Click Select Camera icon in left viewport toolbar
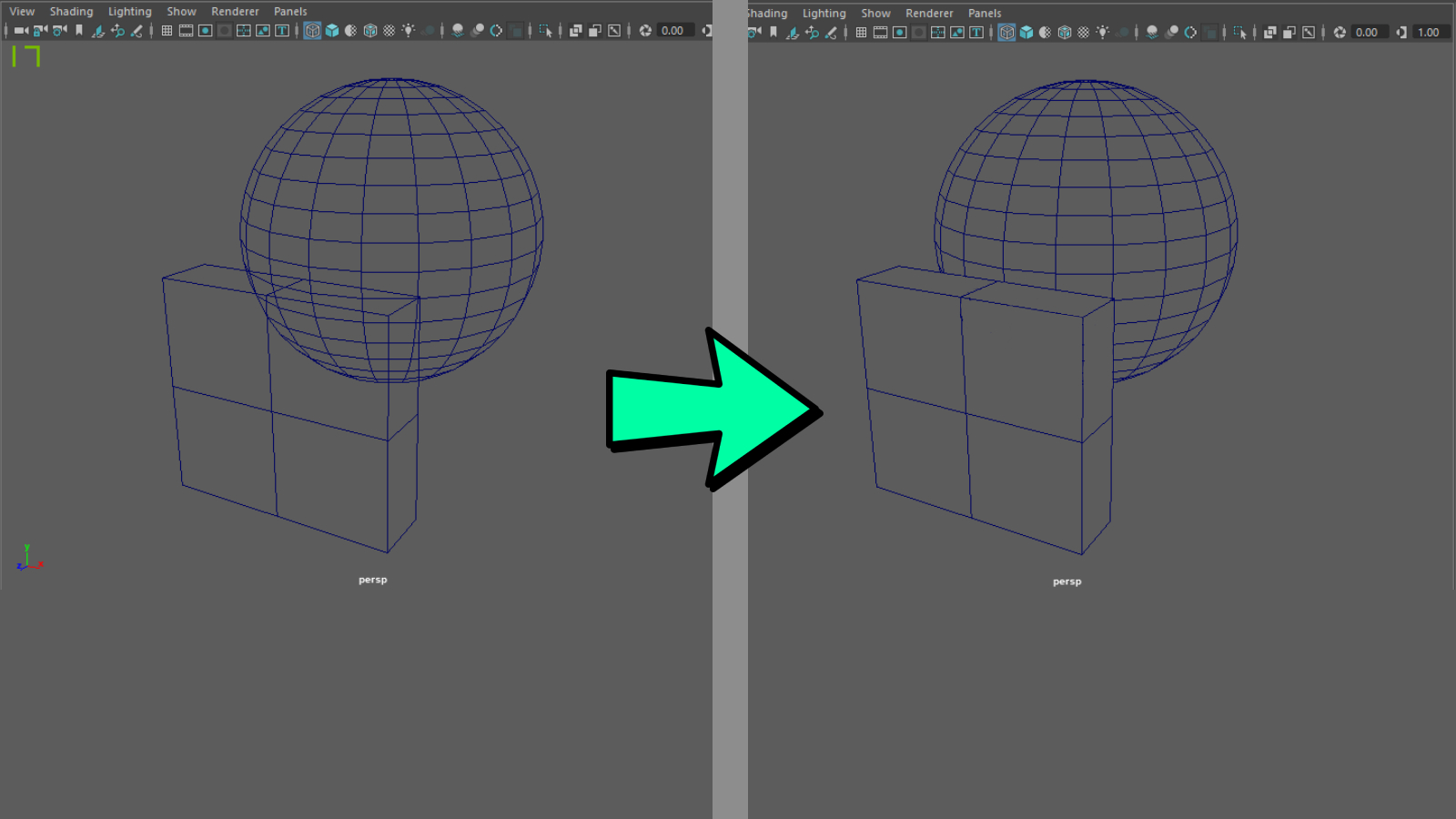This screenshot has height=819, width=1456. pyautogui.click(x=21, y=30)
